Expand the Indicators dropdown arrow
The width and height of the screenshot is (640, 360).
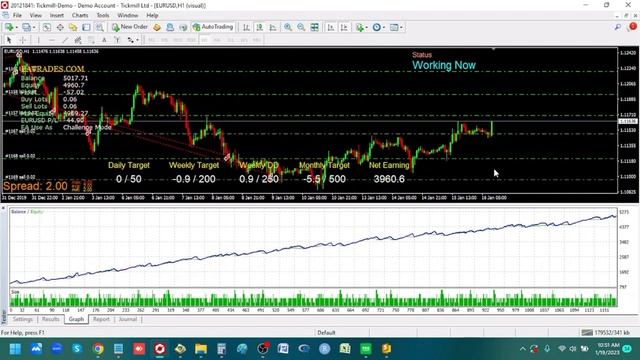(x=367, y=27)
